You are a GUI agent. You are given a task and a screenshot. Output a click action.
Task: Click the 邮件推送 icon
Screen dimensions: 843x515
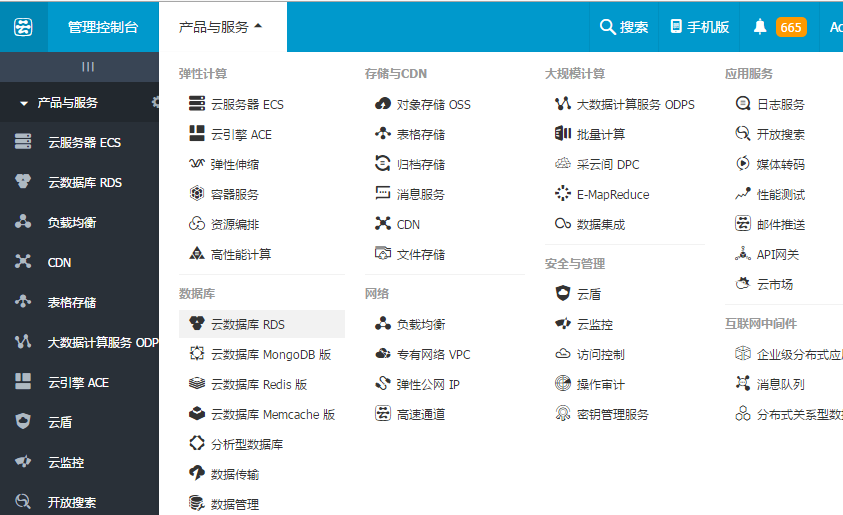pyautogui.click(x=743, y=223)
